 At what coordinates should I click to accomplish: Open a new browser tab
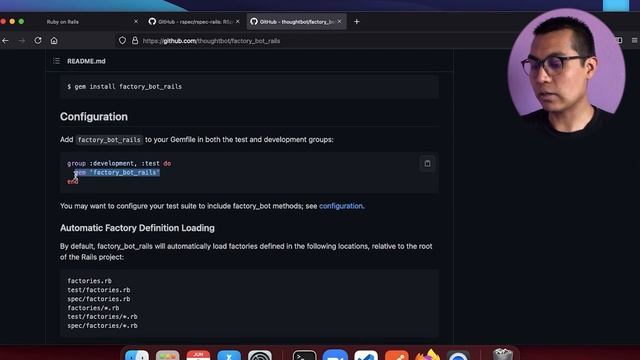357,22
